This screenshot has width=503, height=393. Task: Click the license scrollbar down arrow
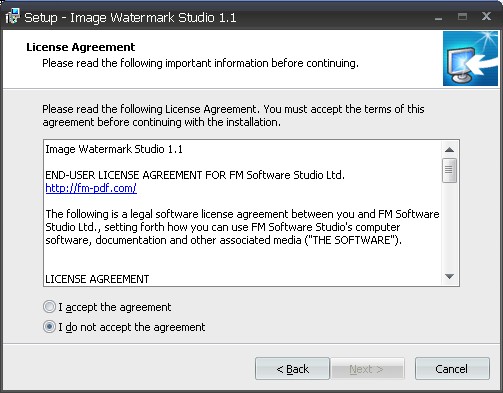(449, 276)
